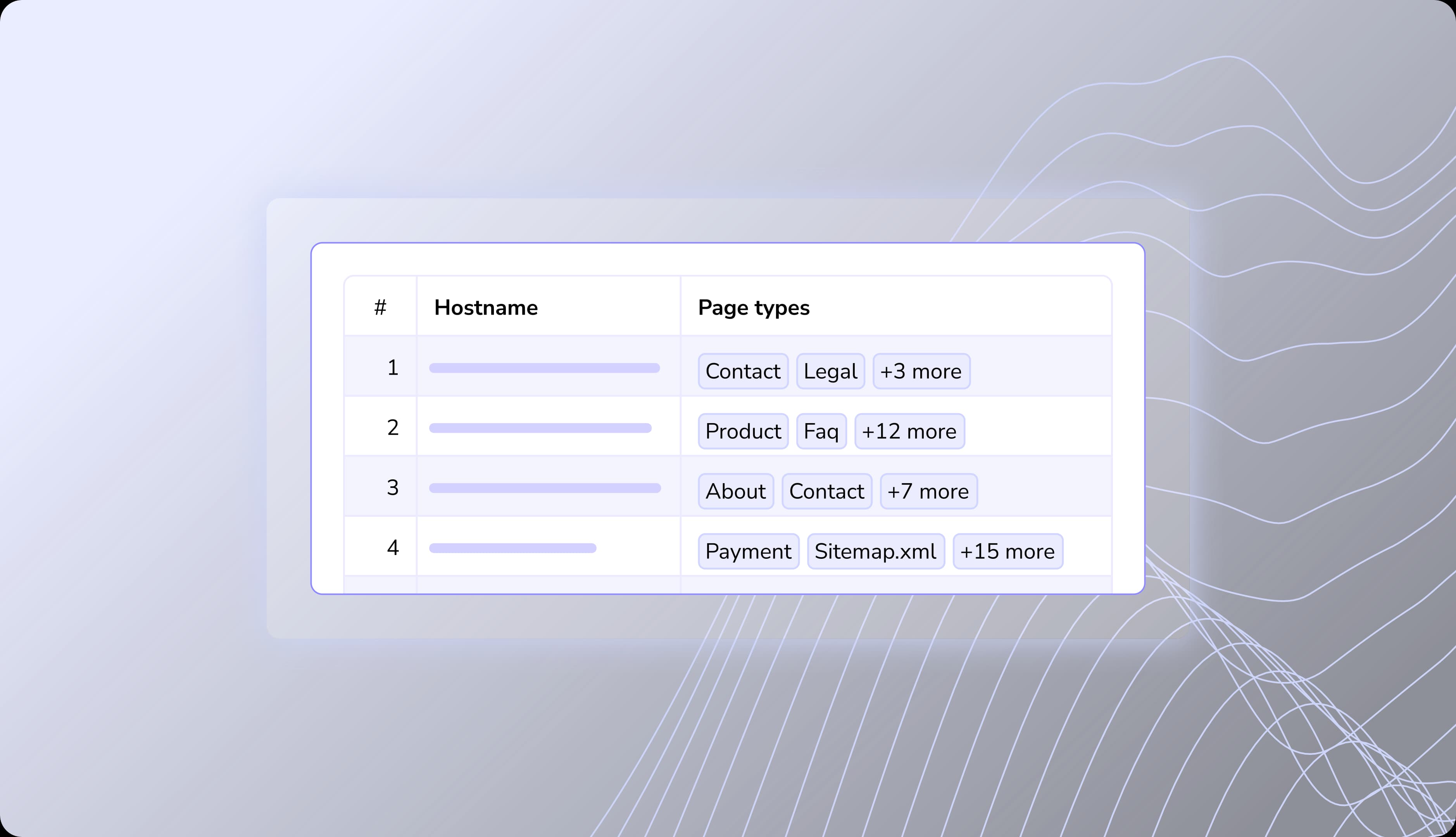This screenshot has height=837, width=1456.
Task: Click the Payment tag
Action: tap(748, 551)
